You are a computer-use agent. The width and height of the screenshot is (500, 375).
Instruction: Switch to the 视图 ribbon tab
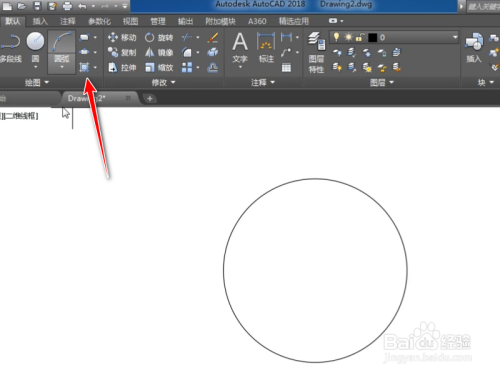[130, 21]
